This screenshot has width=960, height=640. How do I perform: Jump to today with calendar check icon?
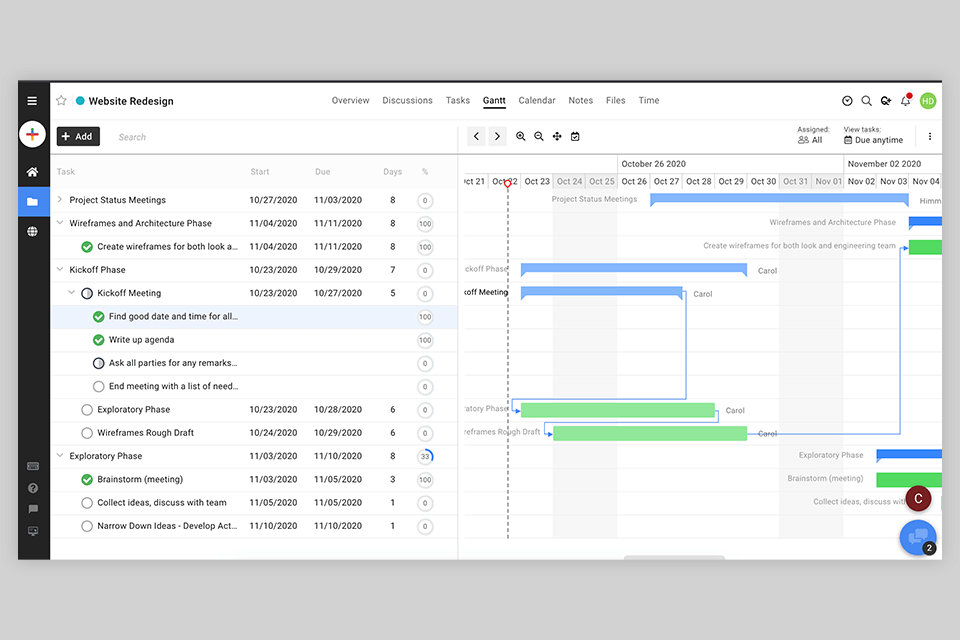(575, 137)
